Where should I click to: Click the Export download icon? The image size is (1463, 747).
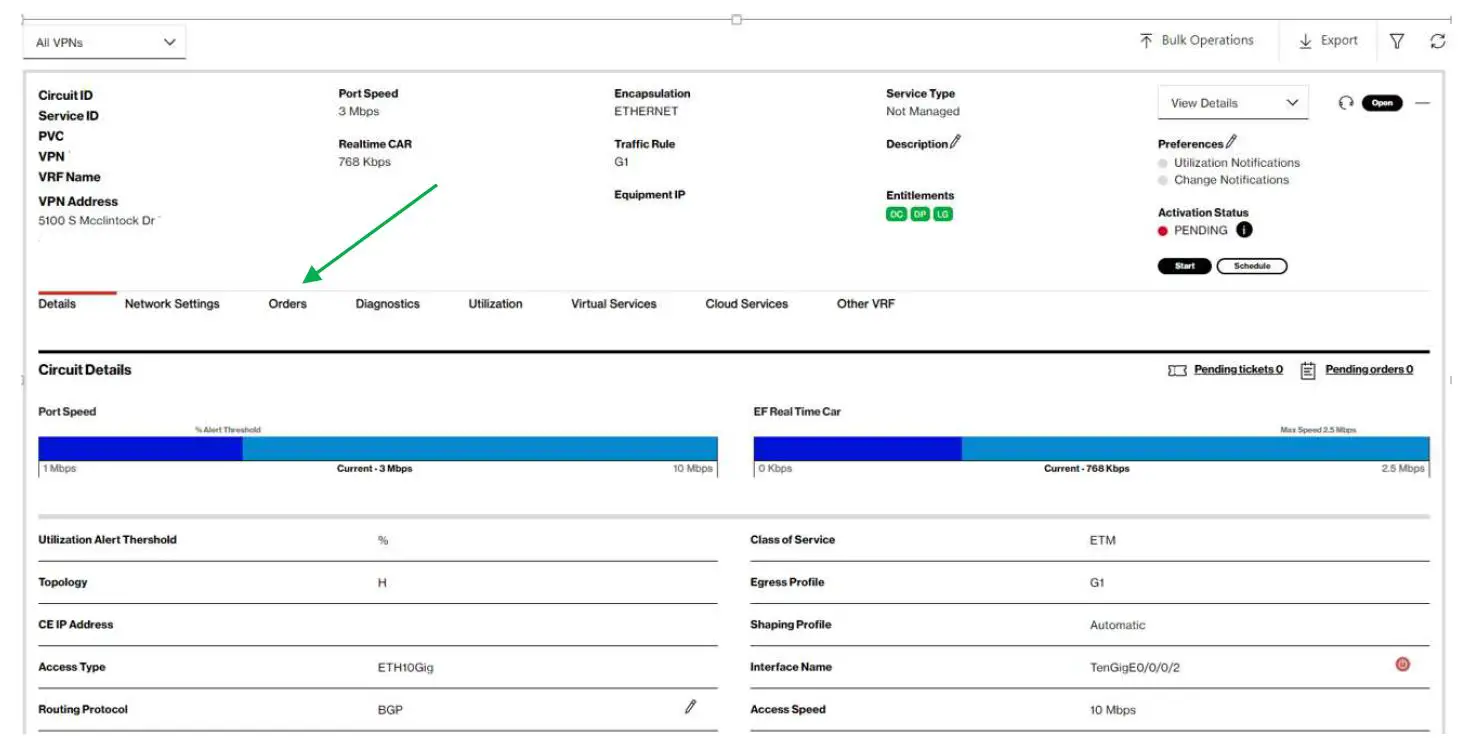tap(1305, 40)
